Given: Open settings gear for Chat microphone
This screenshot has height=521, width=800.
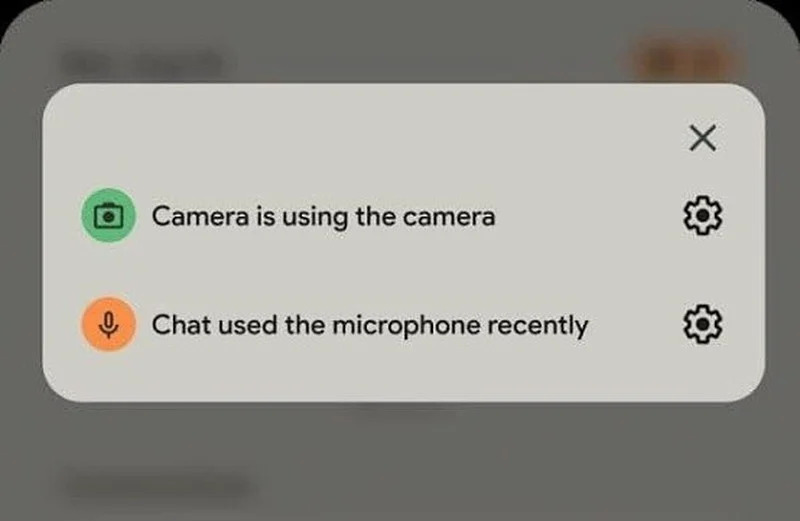Looking at the screenshot, I should (x=703, y=324).
